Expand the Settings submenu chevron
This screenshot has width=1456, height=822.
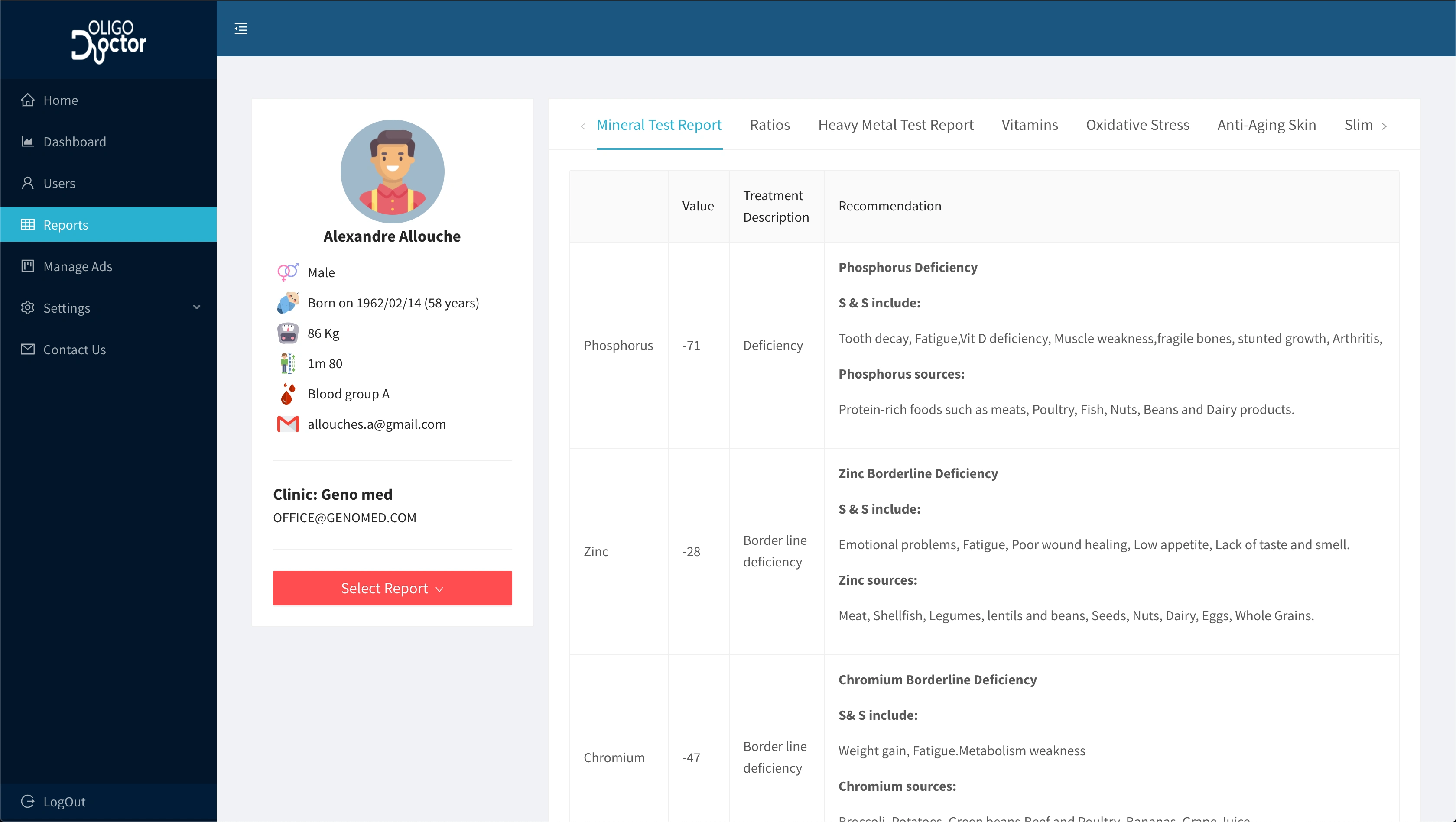[x=197, y=307]
